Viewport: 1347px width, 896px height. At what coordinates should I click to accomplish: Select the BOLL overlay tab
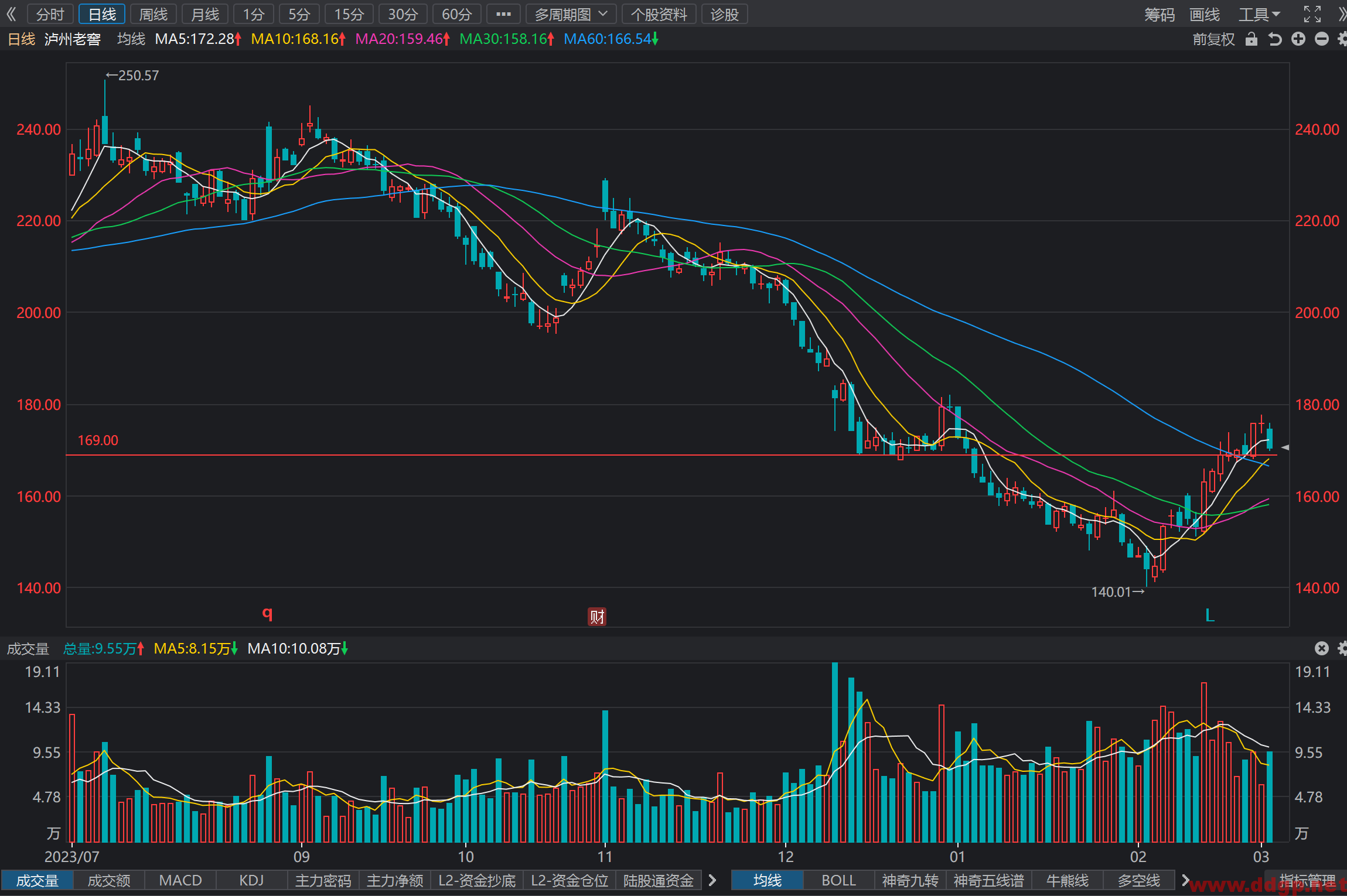[838, 880]
